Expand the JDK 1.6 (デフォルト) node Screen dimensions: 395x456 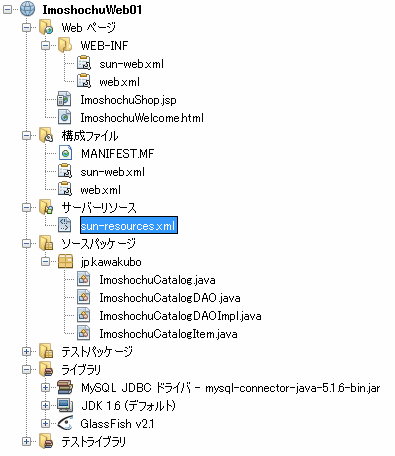coord(46,405)
